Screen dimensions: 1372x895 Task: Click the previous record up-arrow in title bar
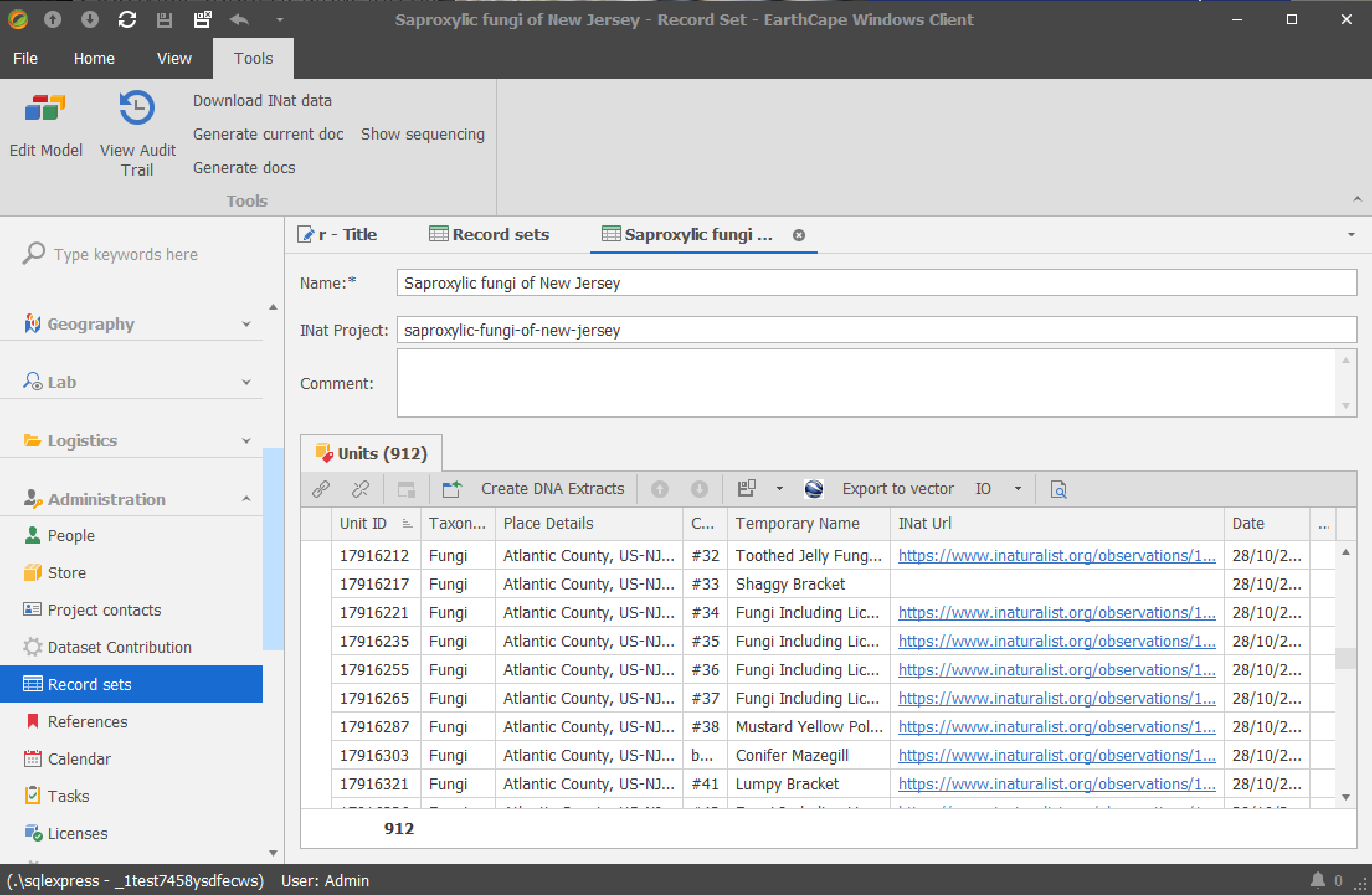(x=53, y=20)
